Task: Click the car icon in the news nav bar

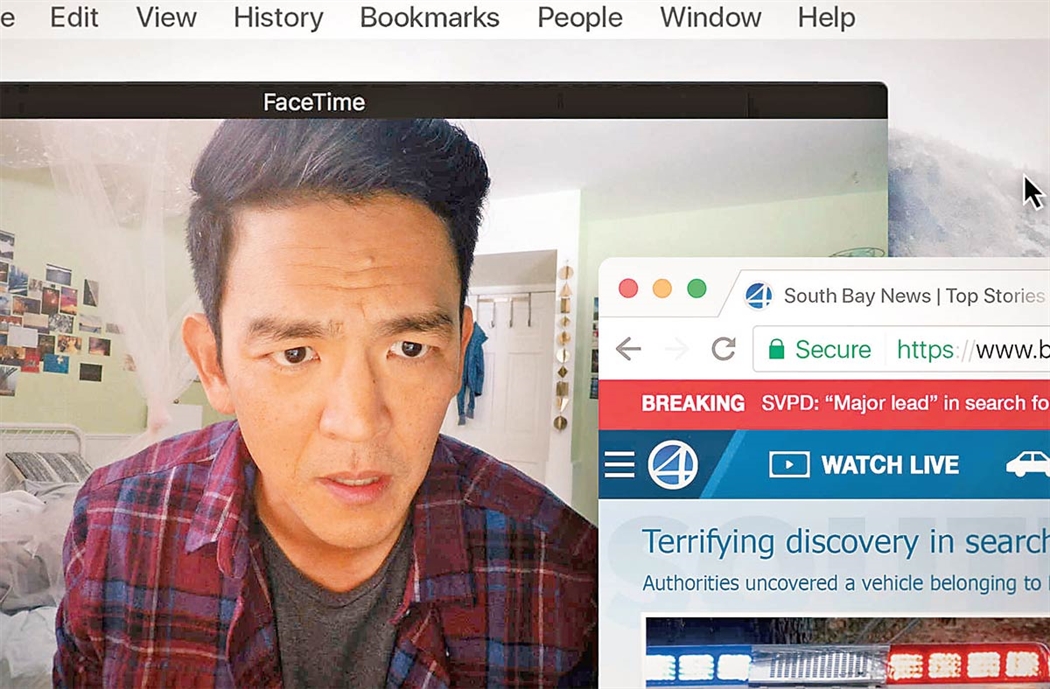Action: (x=1027, y=465)
